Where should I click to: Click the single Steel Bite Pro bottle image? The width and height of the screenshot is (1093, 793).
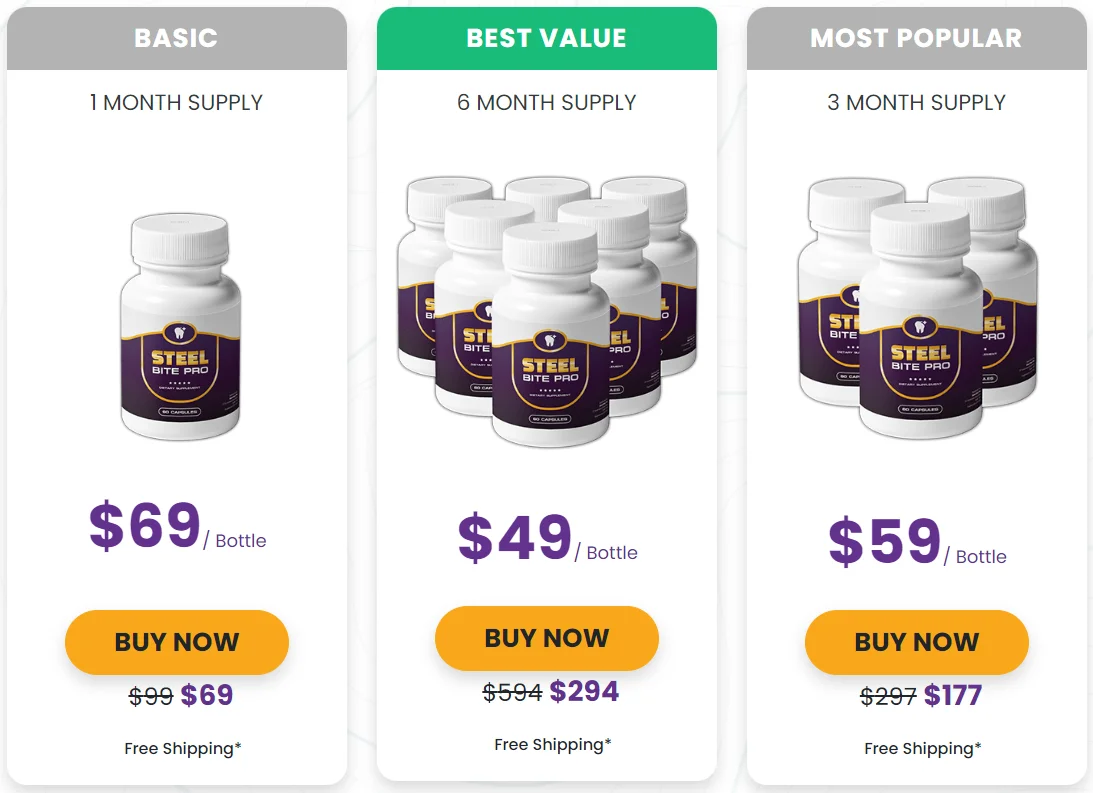tap(180, 327)
